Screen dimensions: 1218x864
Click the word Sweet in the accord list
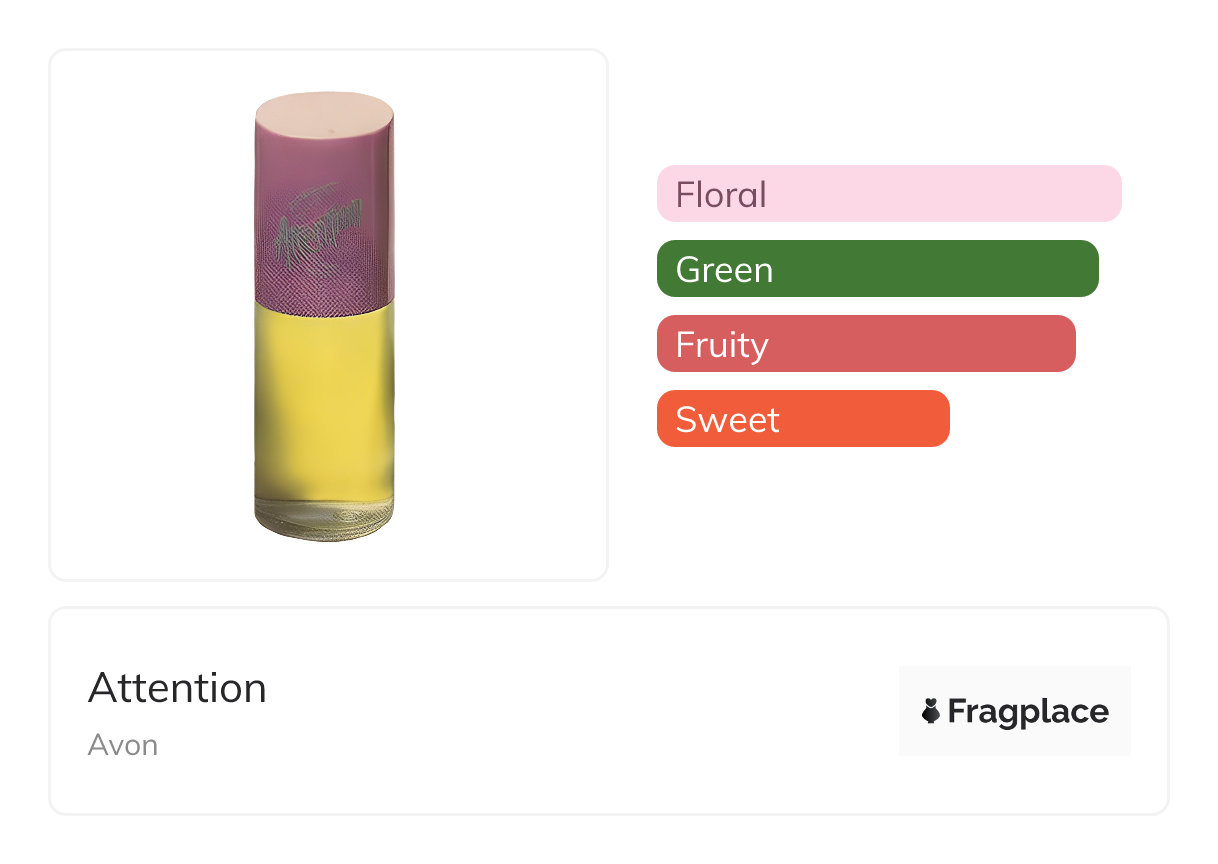(x=727, y=420)
